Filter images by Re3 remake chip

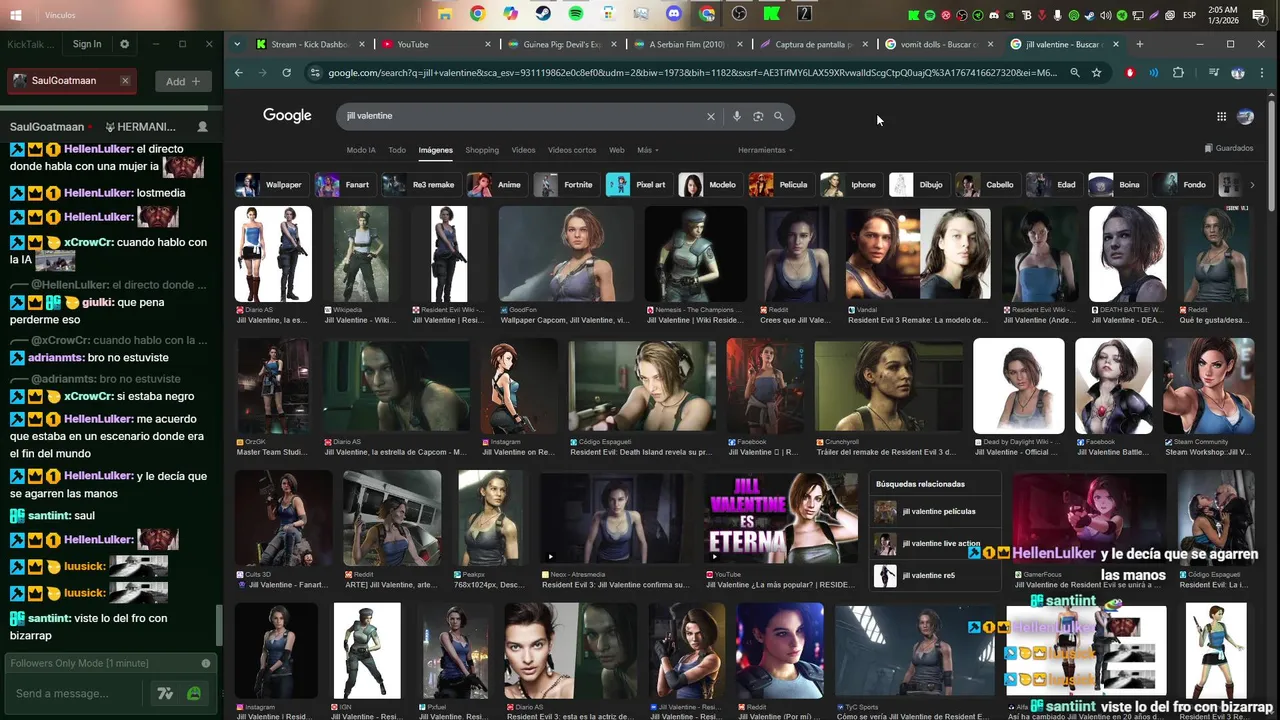420,184
